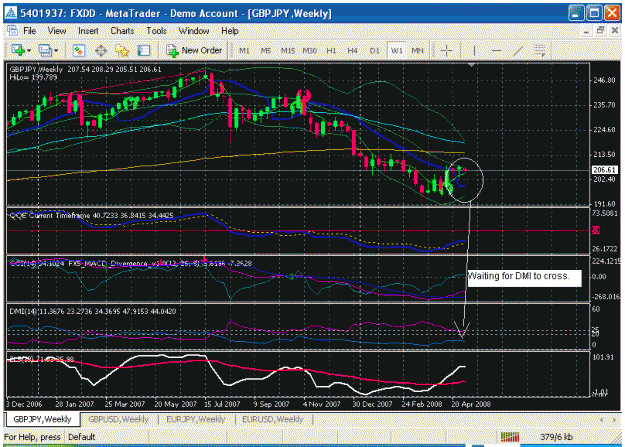The image size is (625, 447).
Task: Select the Crosshair cursor tool
Action: click(x=446, y=50)
